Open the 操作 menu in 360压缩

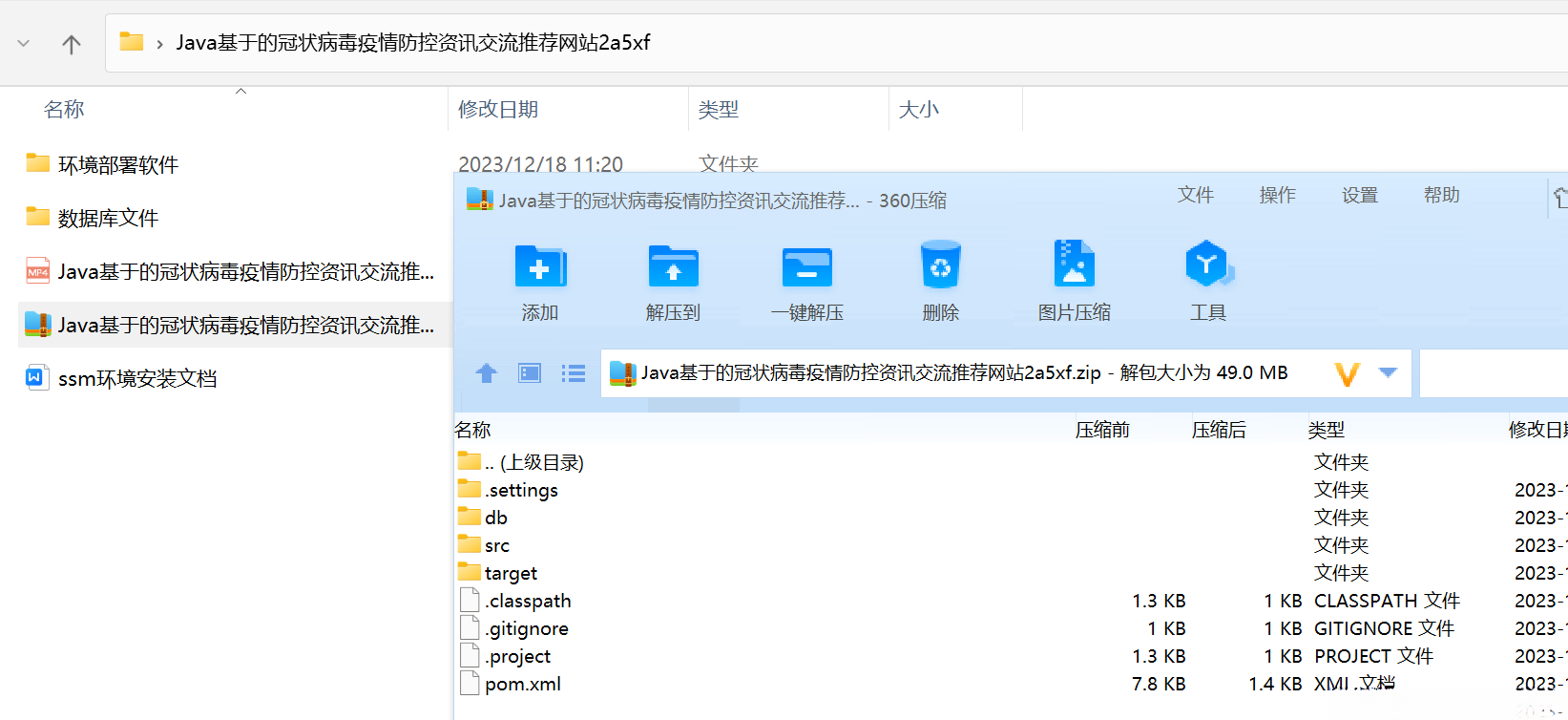click(1278, 195)
